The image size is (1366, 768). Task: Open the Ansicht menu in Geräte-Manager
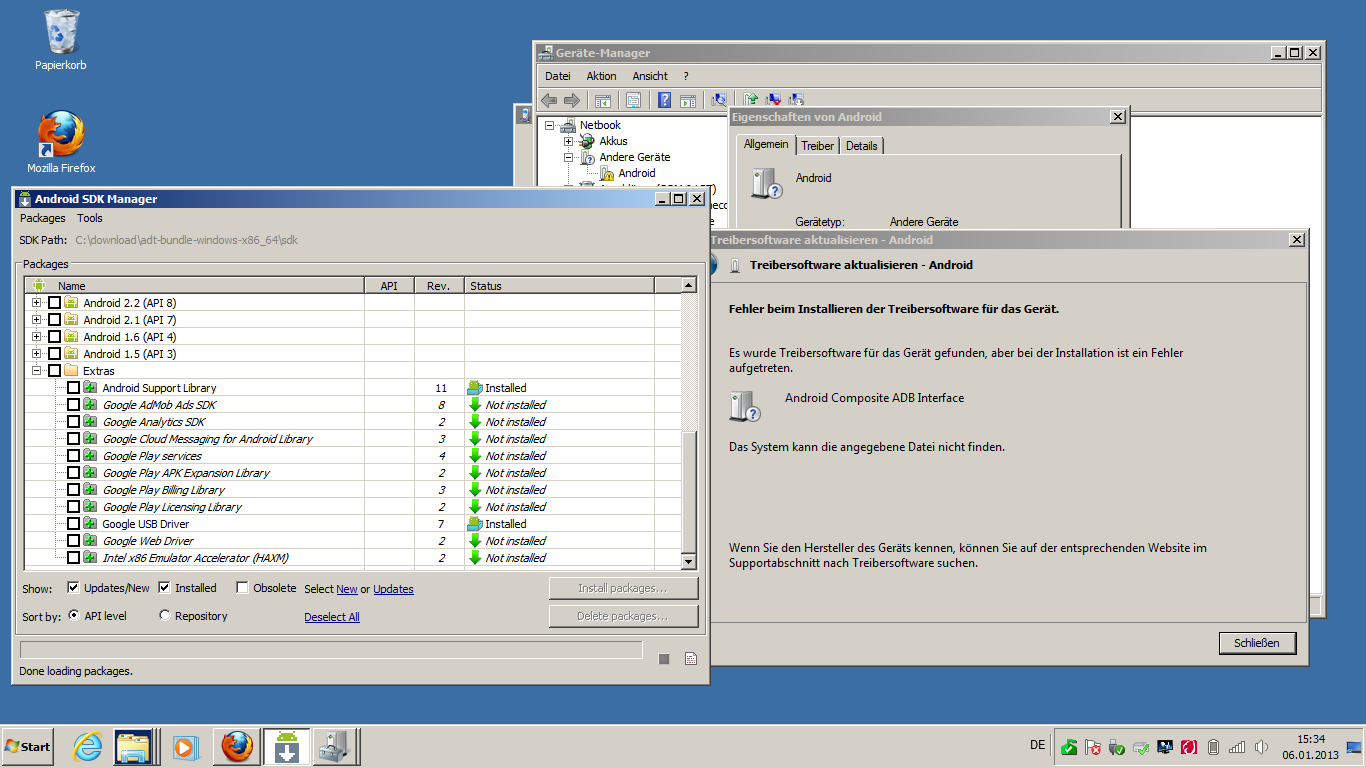650,76
